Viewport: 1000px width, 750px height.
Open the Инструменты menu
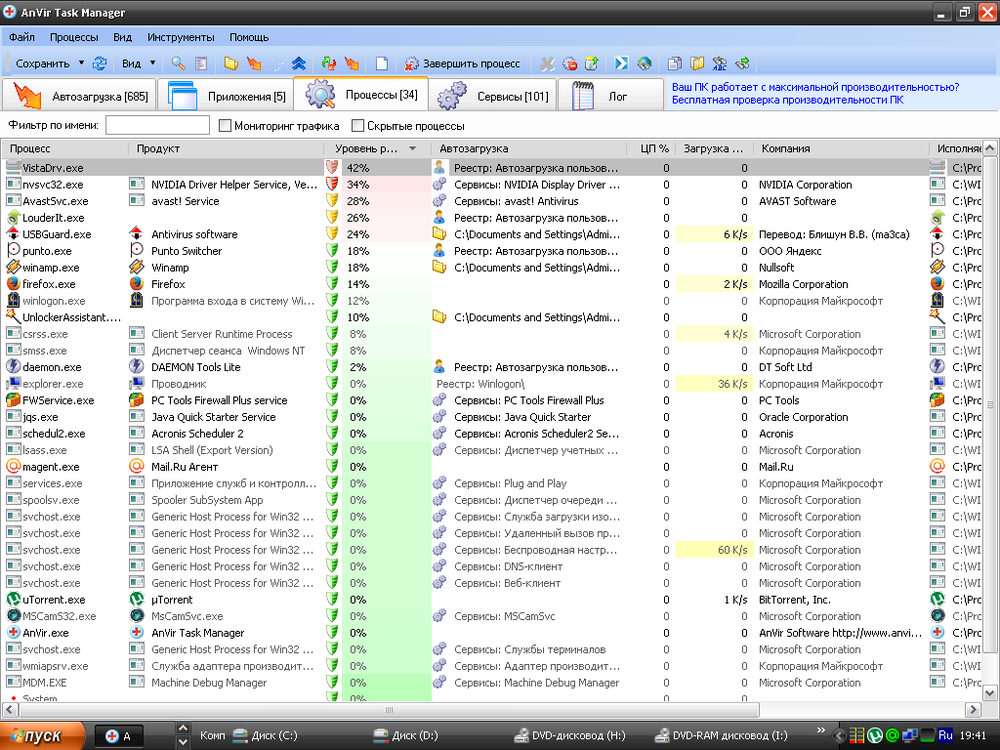tap(181, 37)
